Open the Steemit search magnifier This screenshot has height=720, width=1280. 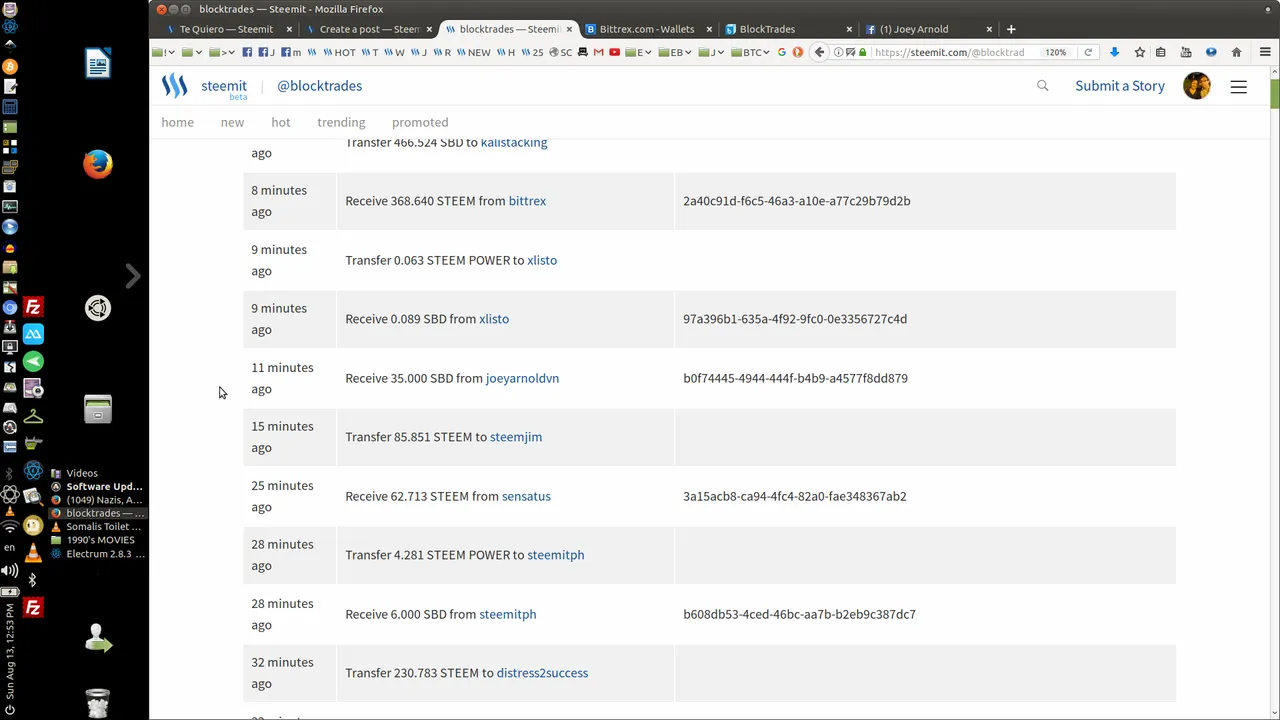coord(1042,86)
